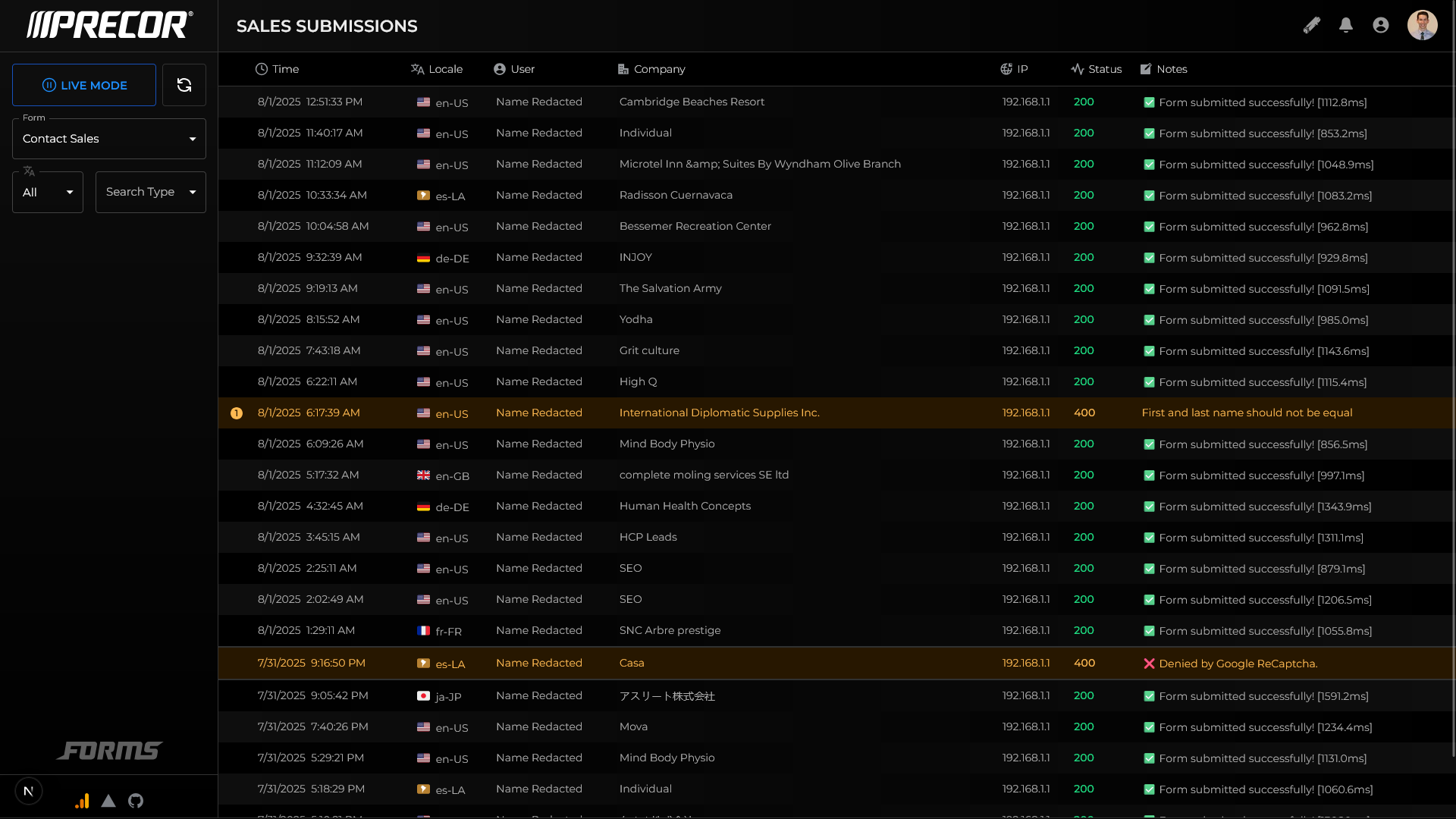The height and width of the screenshot is (819, 1456).
Task: Click the GitHub icon in sidebar footer
Action: 136,801
